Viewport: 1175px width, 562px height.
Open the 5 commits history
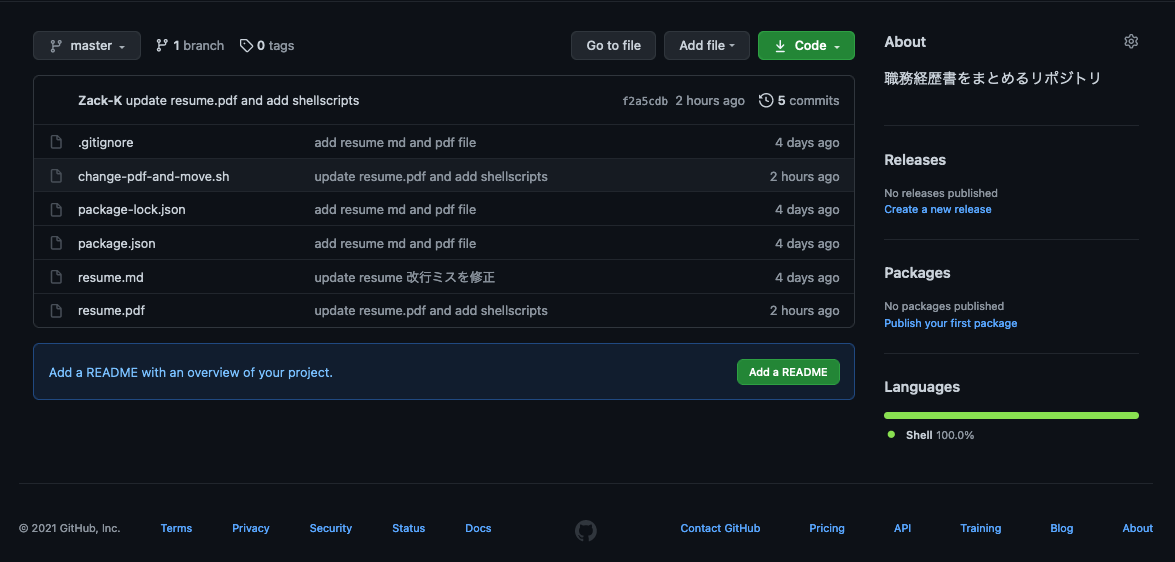799,100
